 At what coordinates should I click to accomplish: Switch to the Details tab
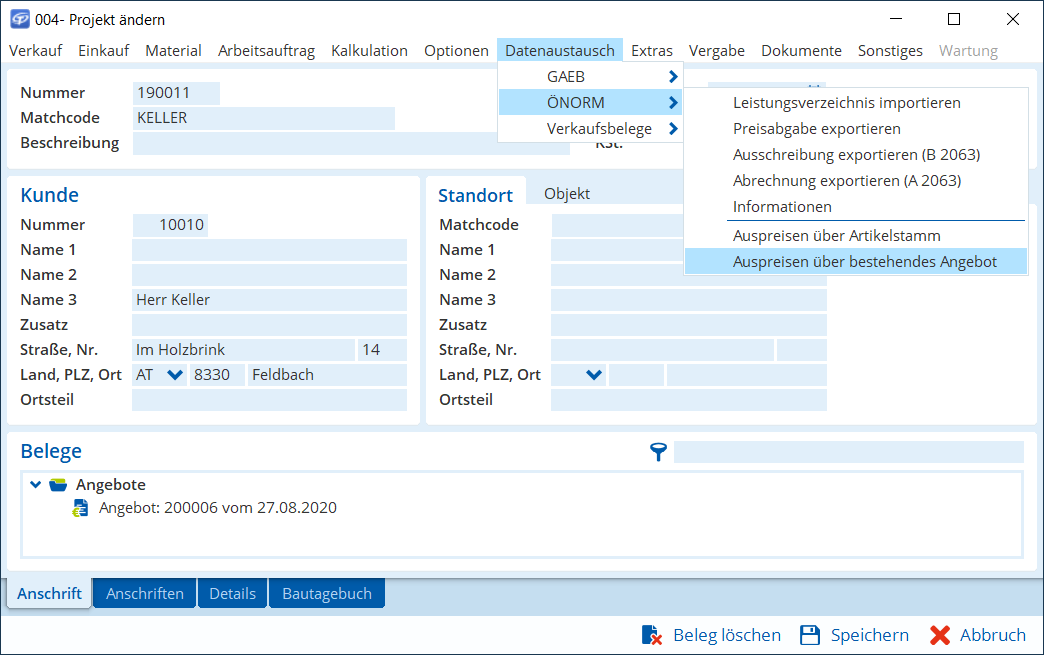(232, 593)
